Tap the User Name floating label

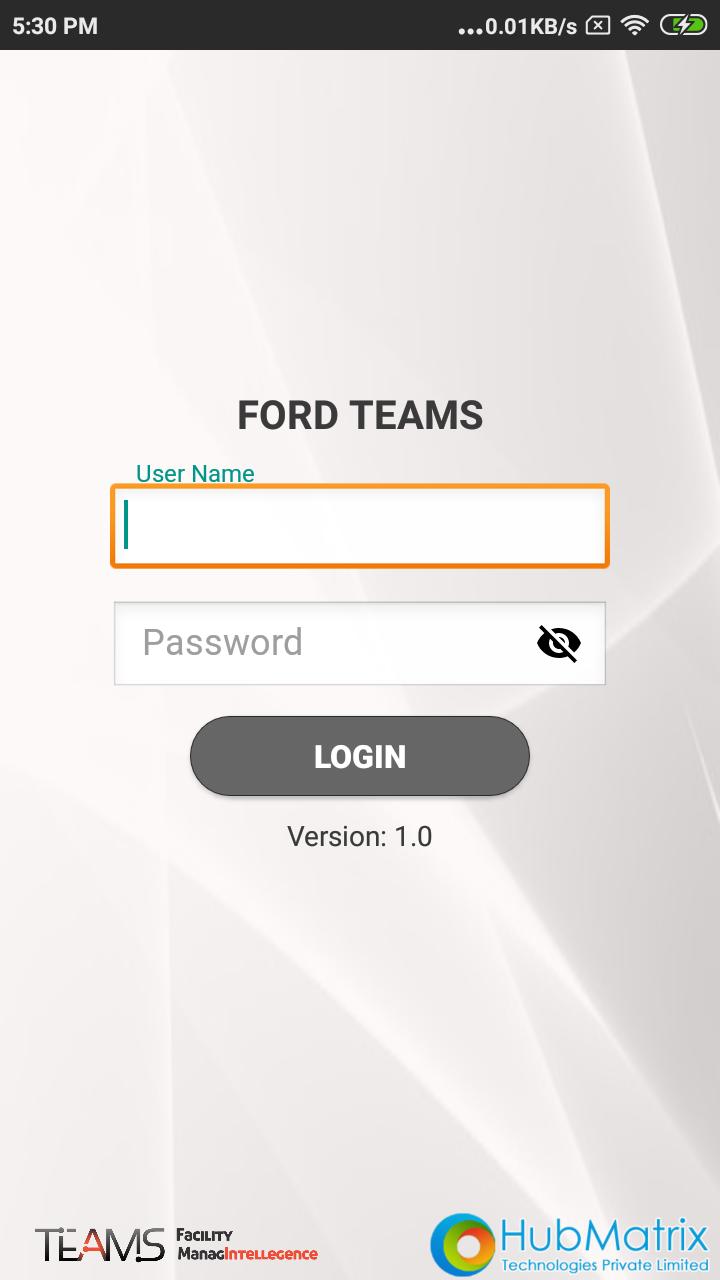pyautogui.click(x=195, y=473)
